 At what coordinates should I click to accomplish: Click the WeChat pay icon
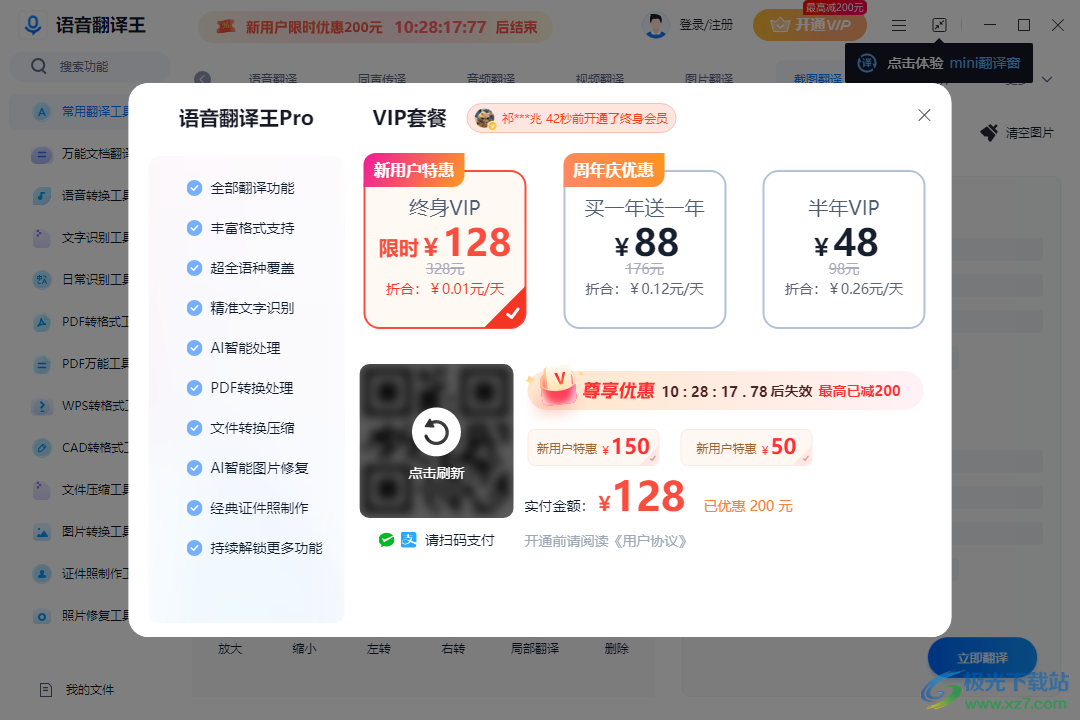coord(386,540)
